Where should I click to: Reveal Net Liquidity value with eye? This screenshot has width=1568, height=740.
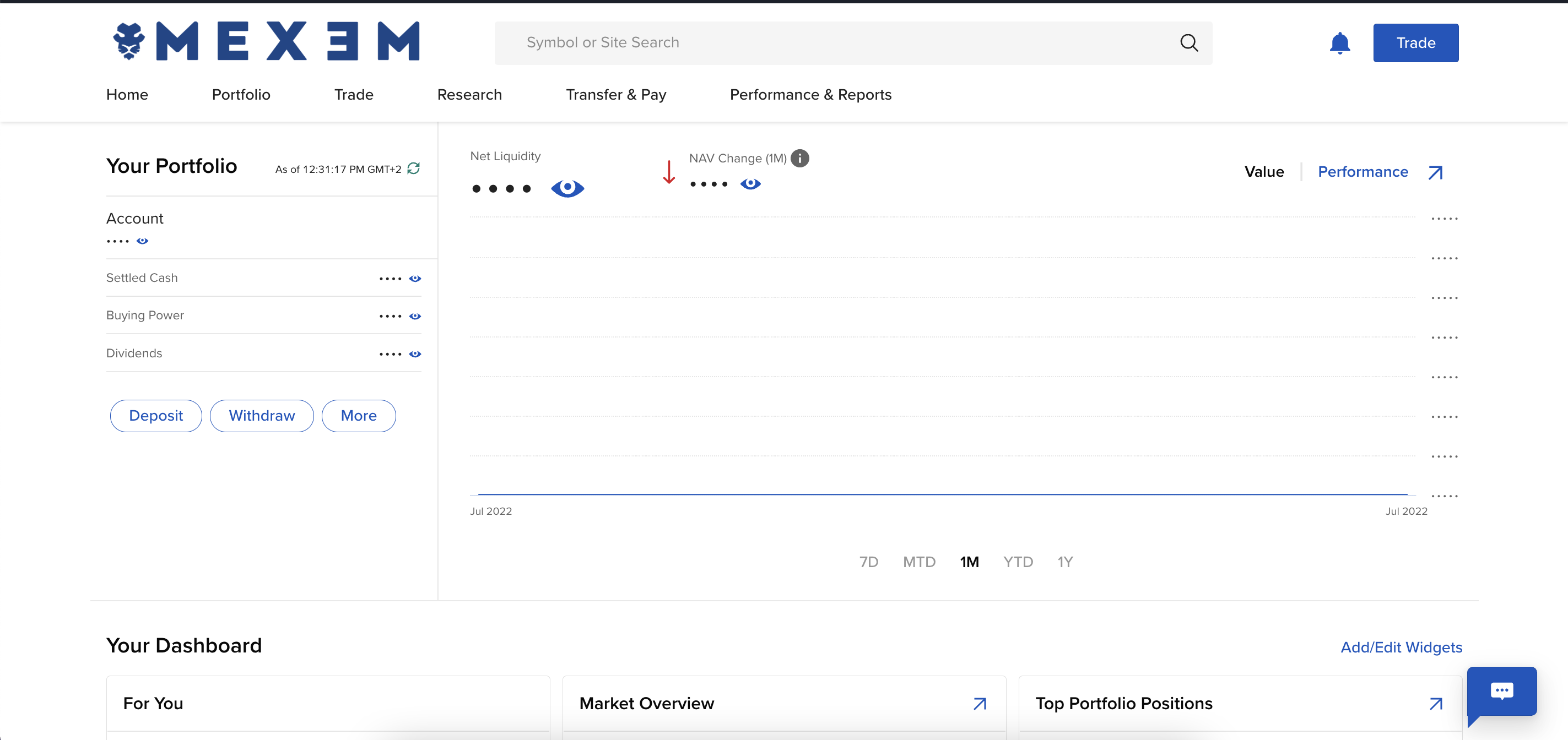pyautogui.click(x=567, y=188)
